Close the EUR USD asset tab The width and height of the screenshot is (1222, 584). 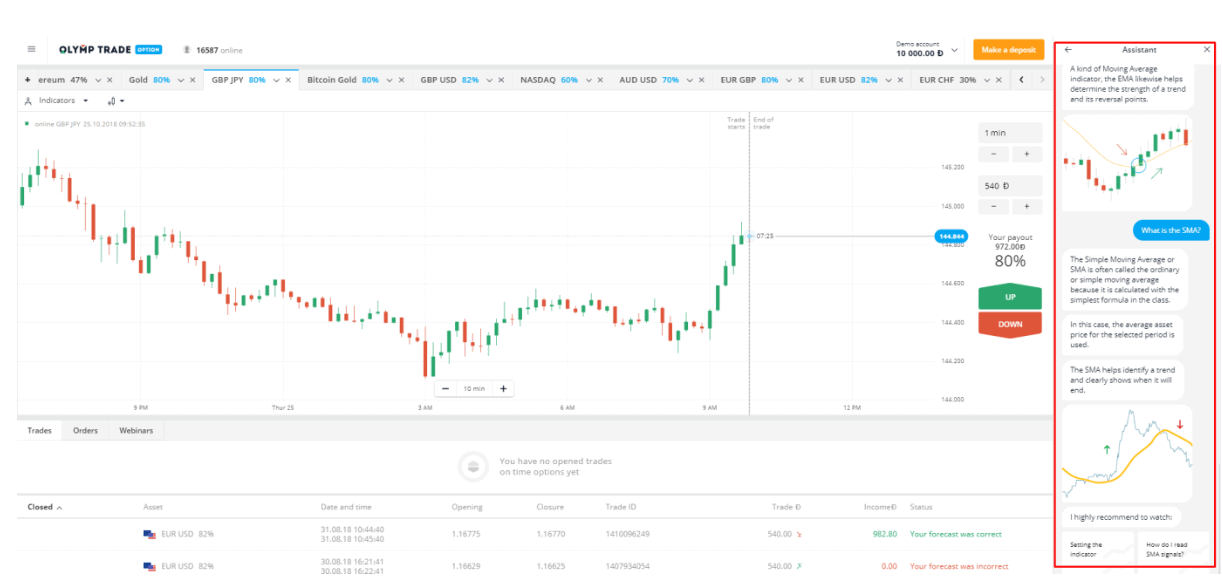(900, 80)
